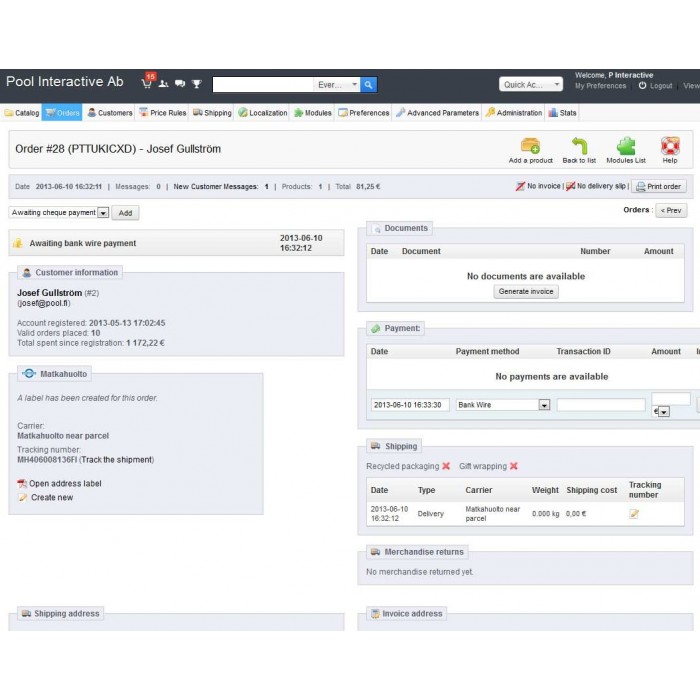Click the Documents panel icon
The height and width of the screenshot is (700, 700).
pyautogui.click(x=376, y=228)
